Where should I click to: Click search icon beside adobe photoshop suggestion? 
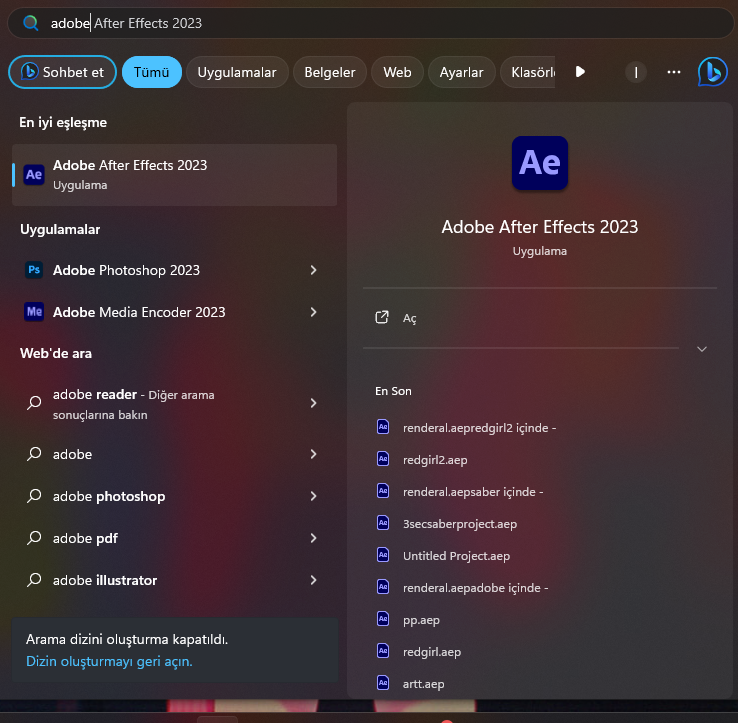tap(34, 496)
